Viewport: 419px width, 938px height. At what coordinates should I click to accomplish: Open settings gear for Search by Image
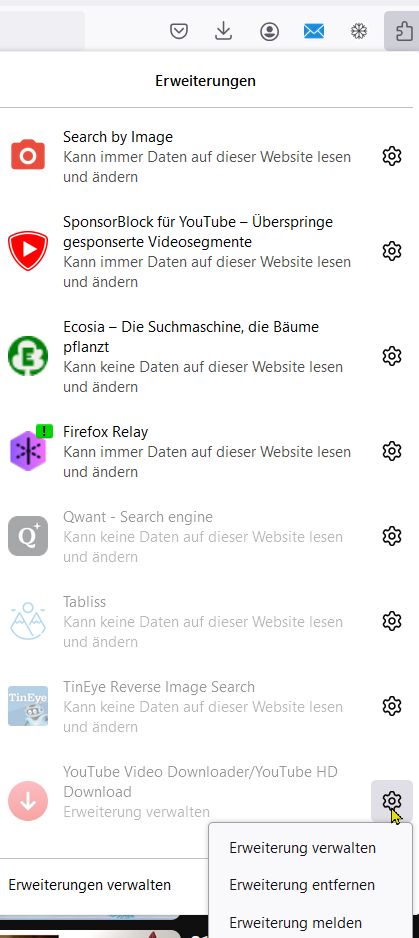click(391, 156)
